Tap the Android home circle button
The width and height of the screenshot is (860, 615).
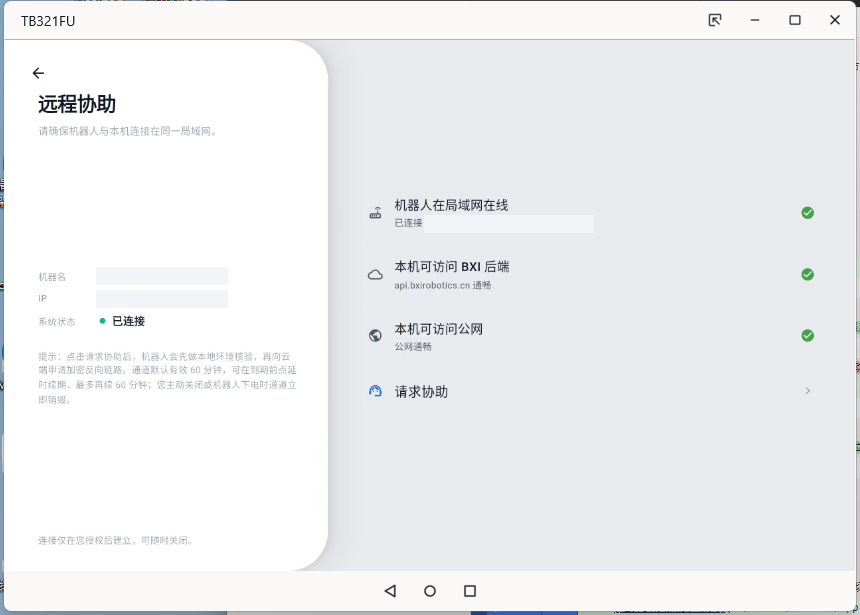[x=430, y=591]
